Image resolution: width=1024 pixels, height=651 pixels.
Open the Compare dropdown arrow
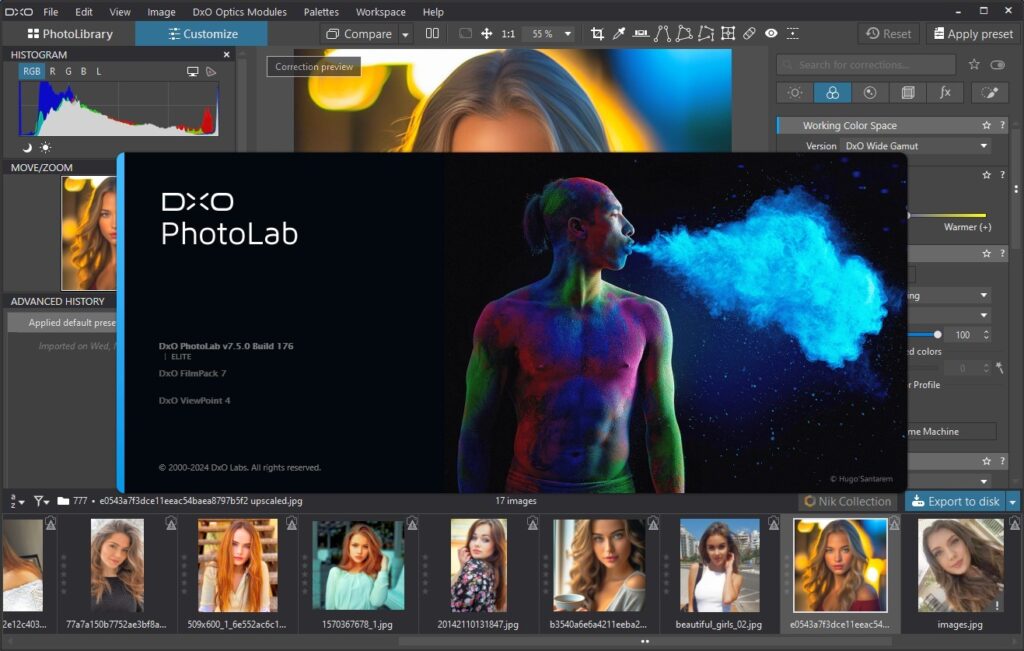pyautogui.click(x=406, y=34)
